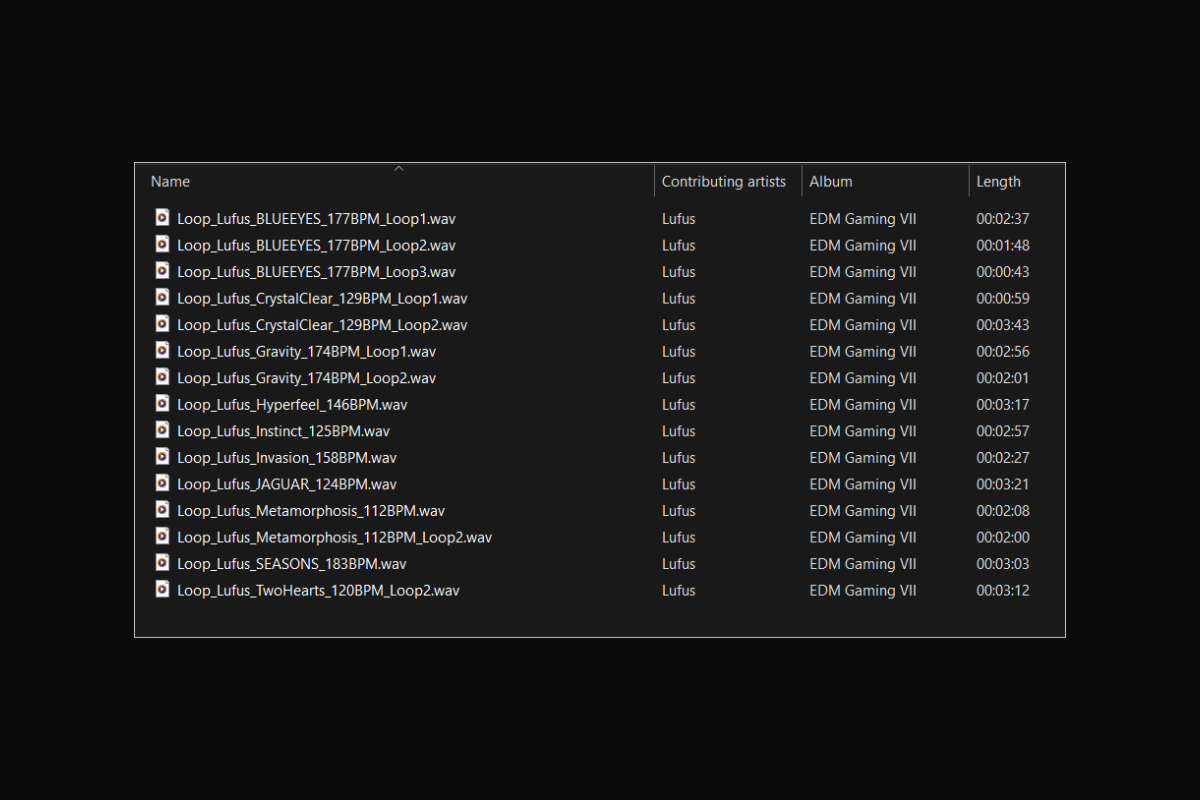The height and width of the screenshot is (800, 1200).
Task: Click the file icon for SEASONS_183BPM.wav
Action: 162,562
